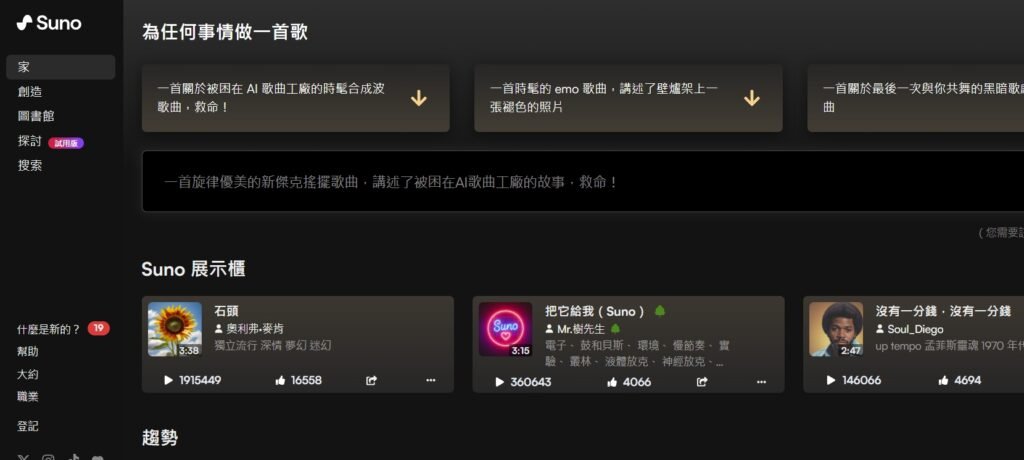The height and width of the screenshot is (460, 1024).
Task: Insert the emo song prompt arrow
Action: tap(752, 98)
